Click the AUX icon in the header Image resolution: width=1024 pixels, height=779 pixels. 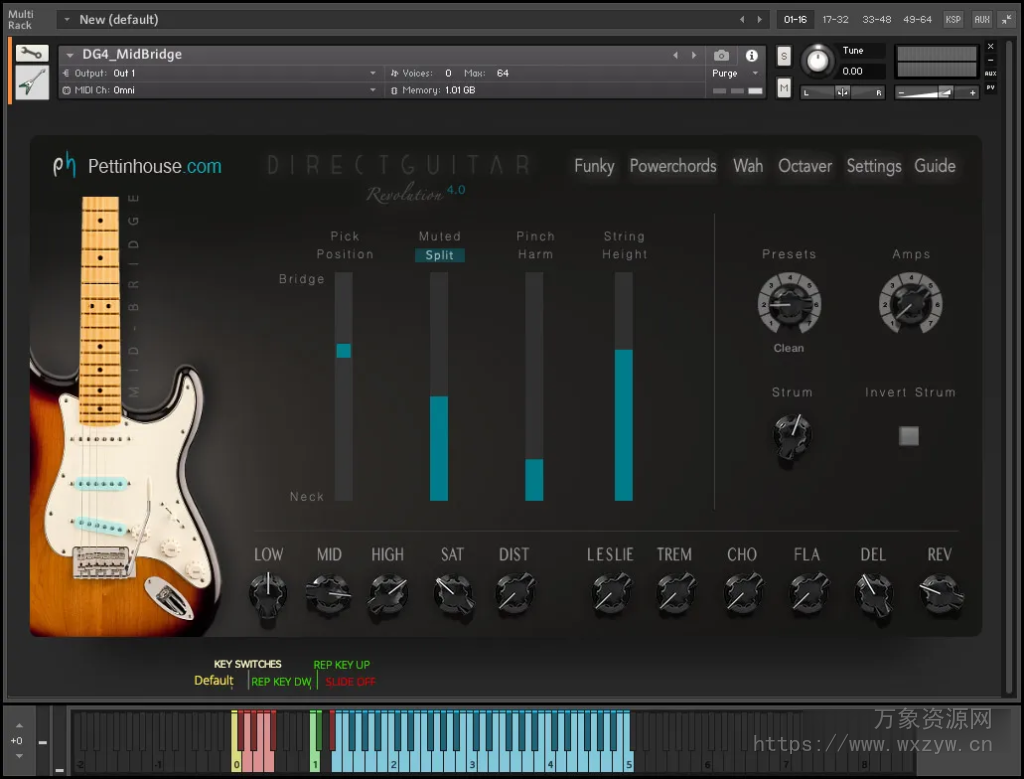(x=982, y=19)
